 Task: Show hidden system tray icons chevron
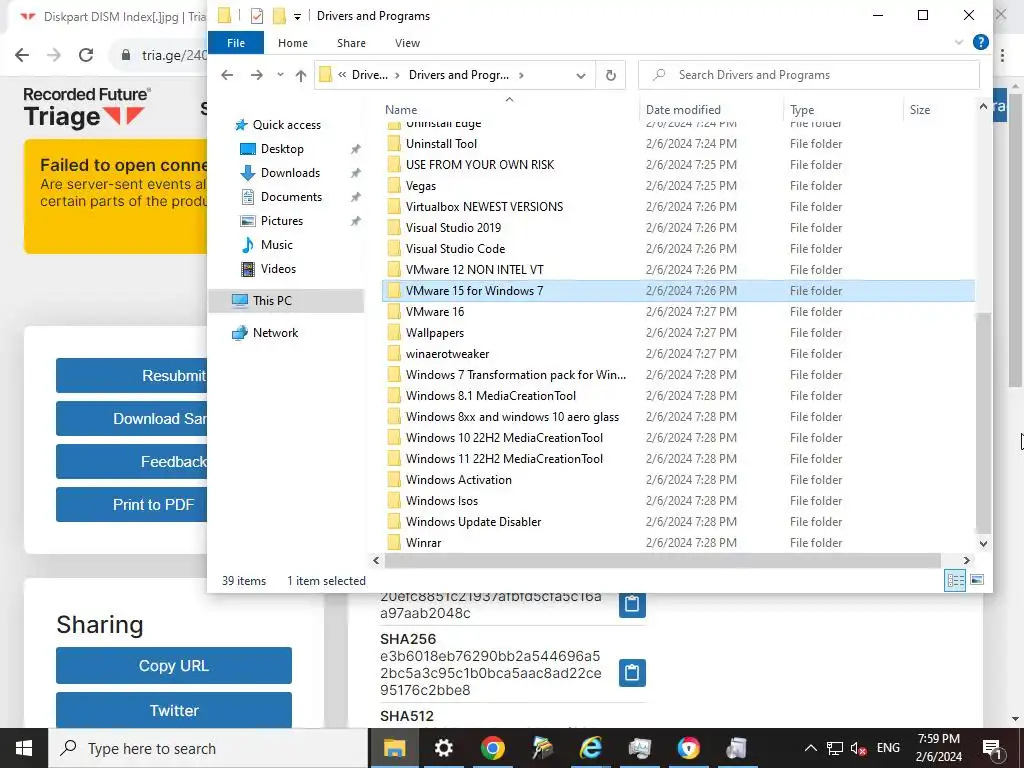coord(810,748)
